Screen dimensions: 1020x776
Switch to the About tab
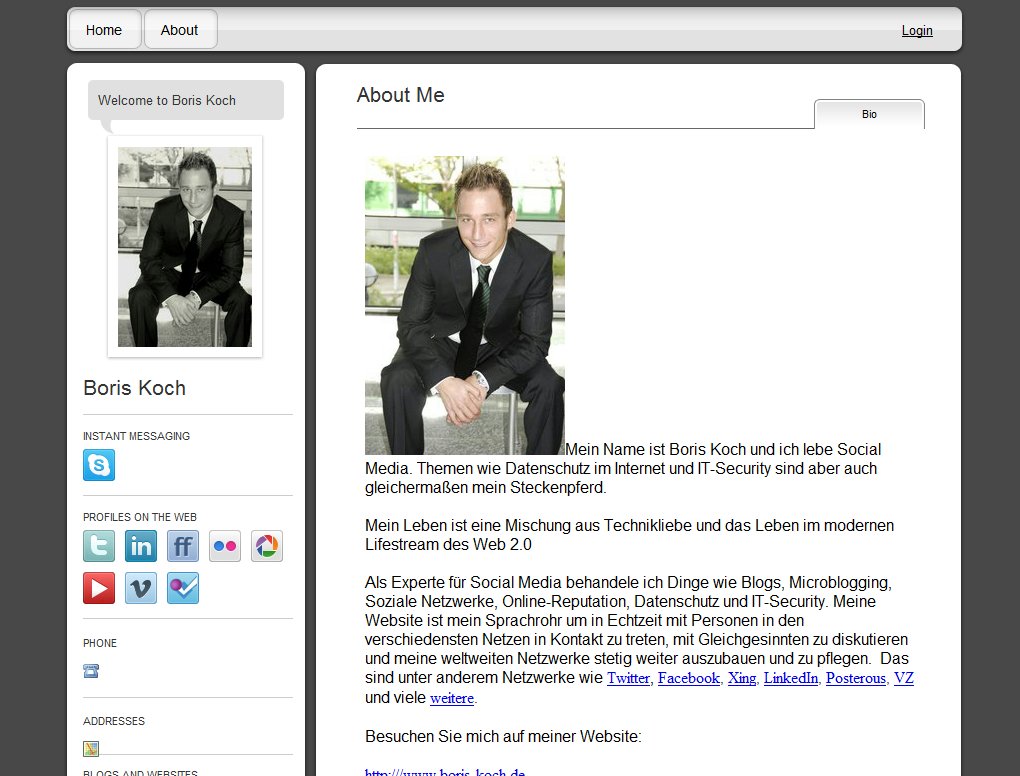(180, 30)
